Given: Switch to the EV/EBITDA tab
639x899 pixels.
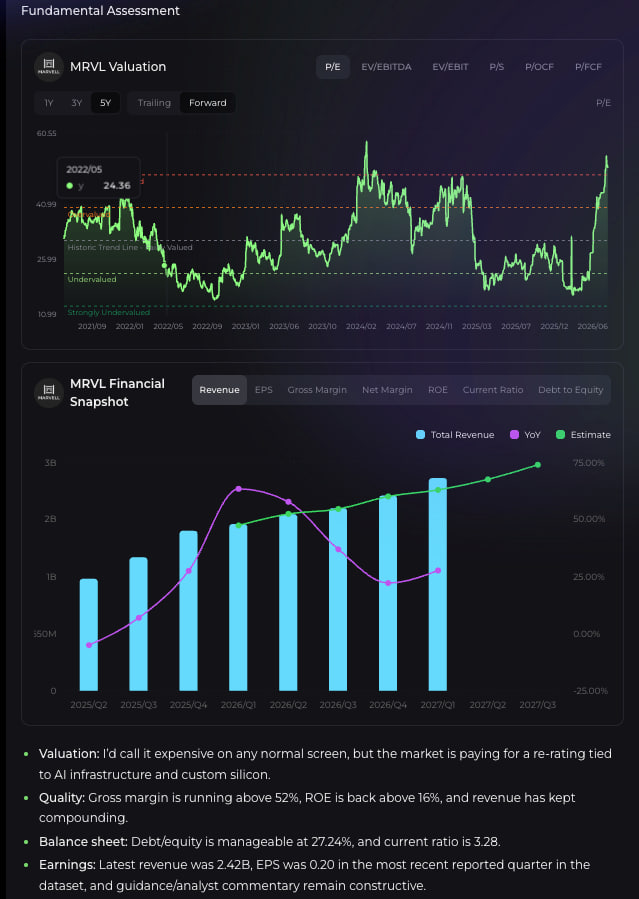Looking at the screenshot, I should tap(386, 67).
